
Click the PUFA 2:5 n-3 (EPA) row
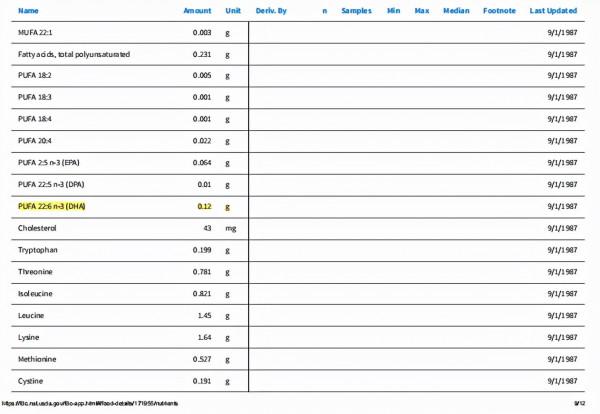coord(60,162)
